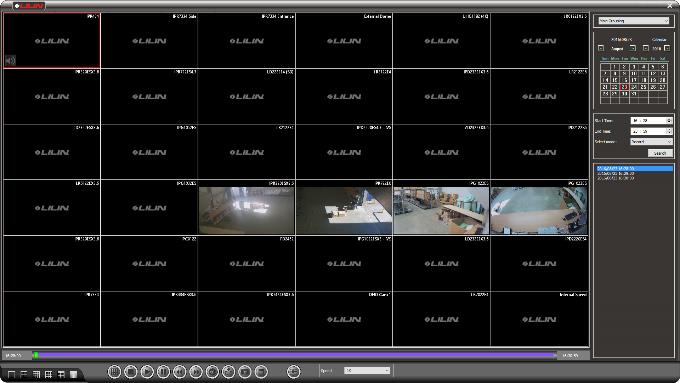Select the highlighted blue search result entry
The width and height of the screenshot is (680, 383).
click(x=634, y=168)
